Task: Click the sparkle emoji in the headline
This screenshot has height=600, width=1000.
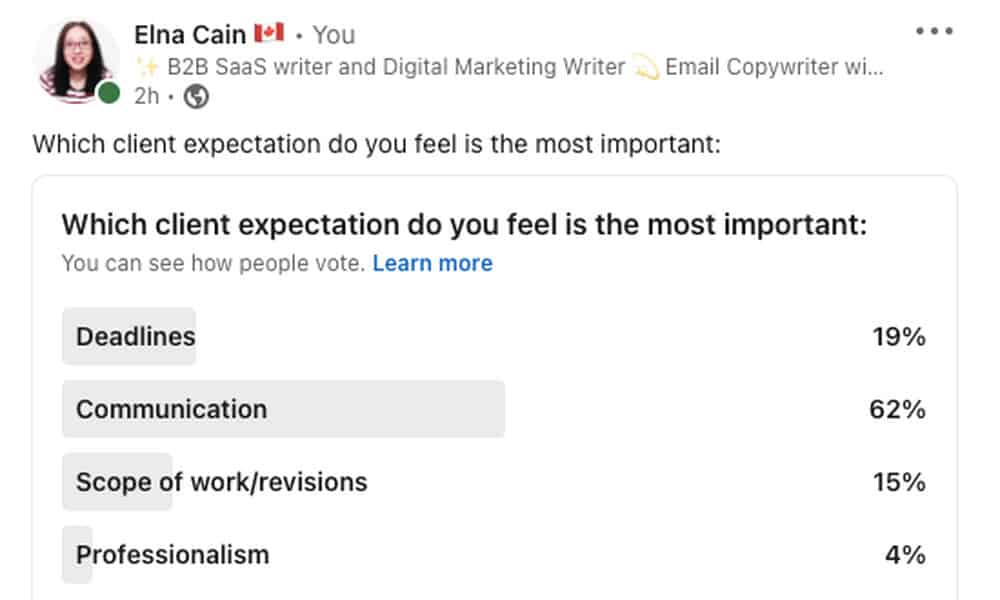Action: point(148,67)
